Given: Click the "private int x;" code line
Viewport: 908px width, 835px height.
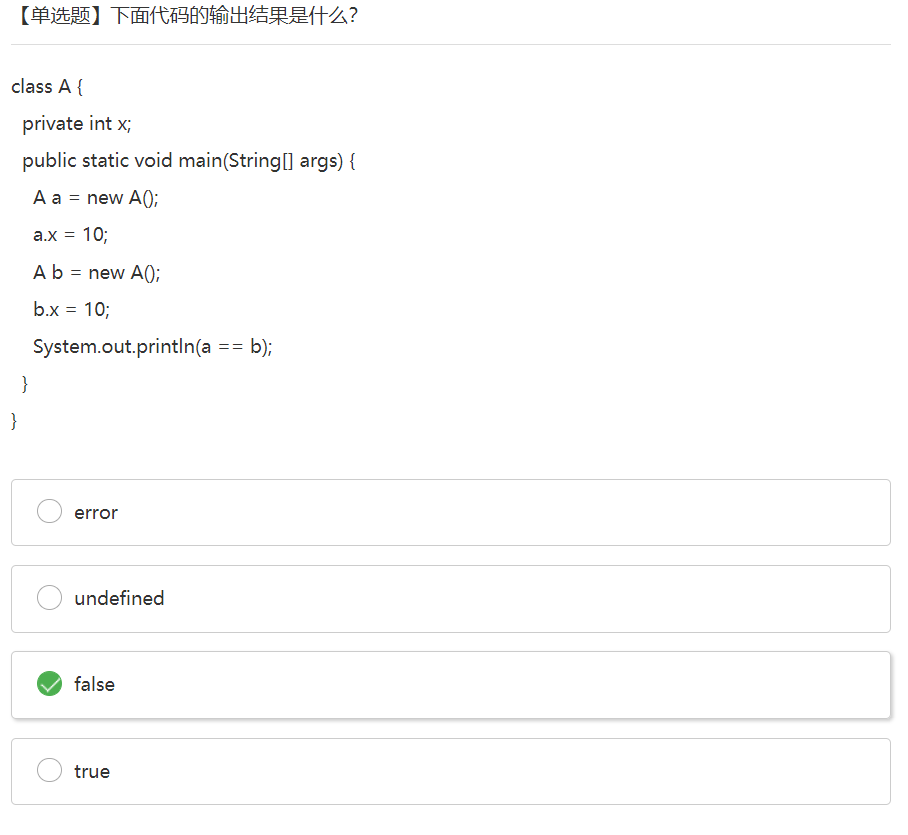Looking at the screenshot, I should click(x=77, y=124).
